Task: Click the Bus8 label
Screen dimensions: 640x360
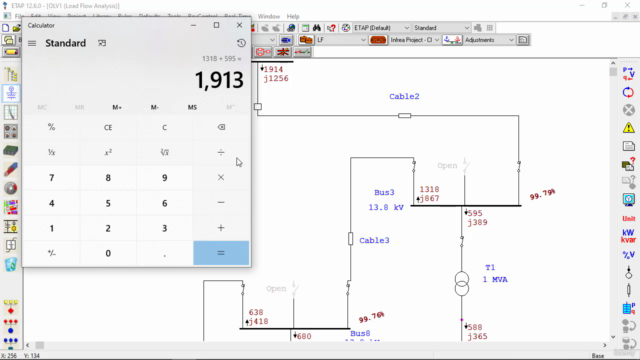Action: tap(360, 333)
